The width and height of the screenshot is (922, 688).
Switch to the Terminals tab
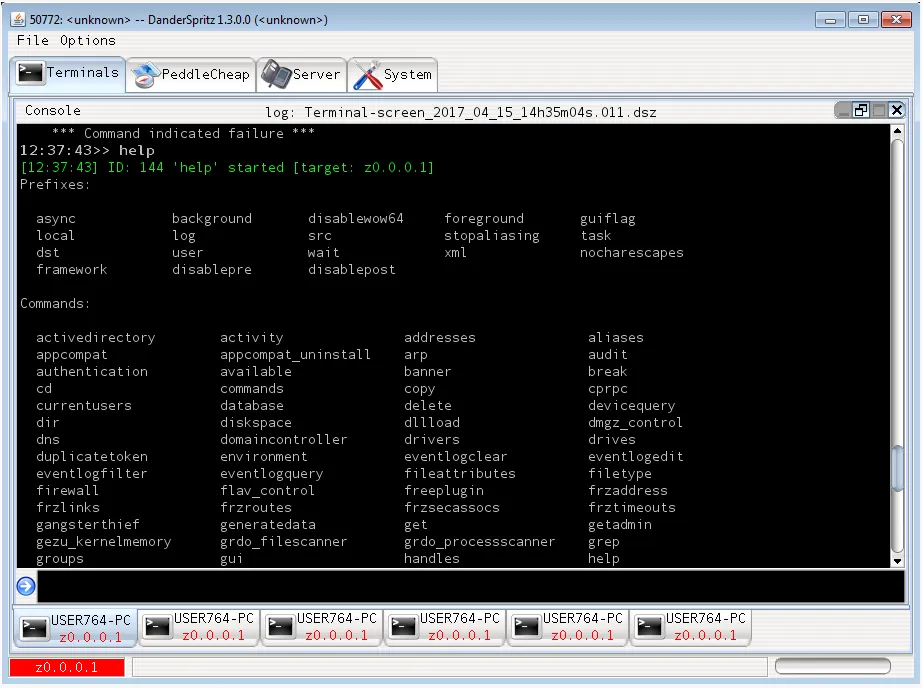(68, 74)
